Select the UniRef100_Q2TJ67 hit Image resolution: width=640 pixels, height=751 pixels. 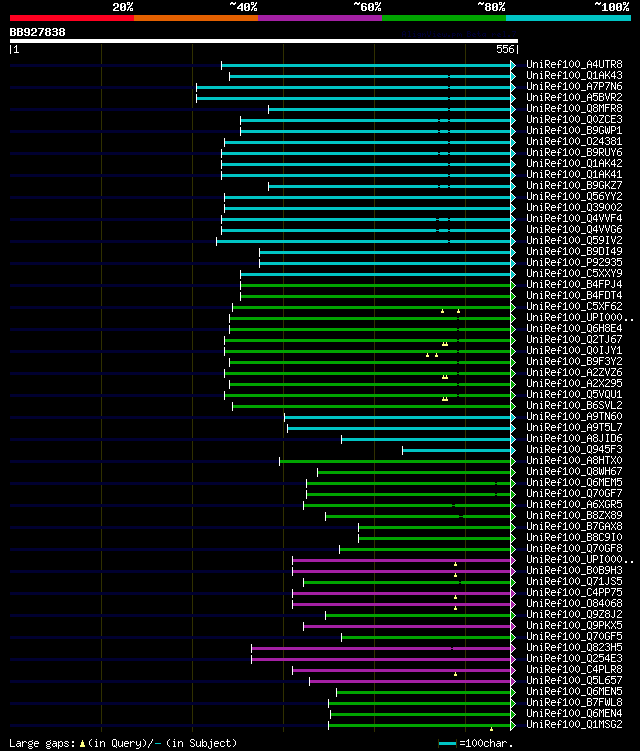pos(574,340)
